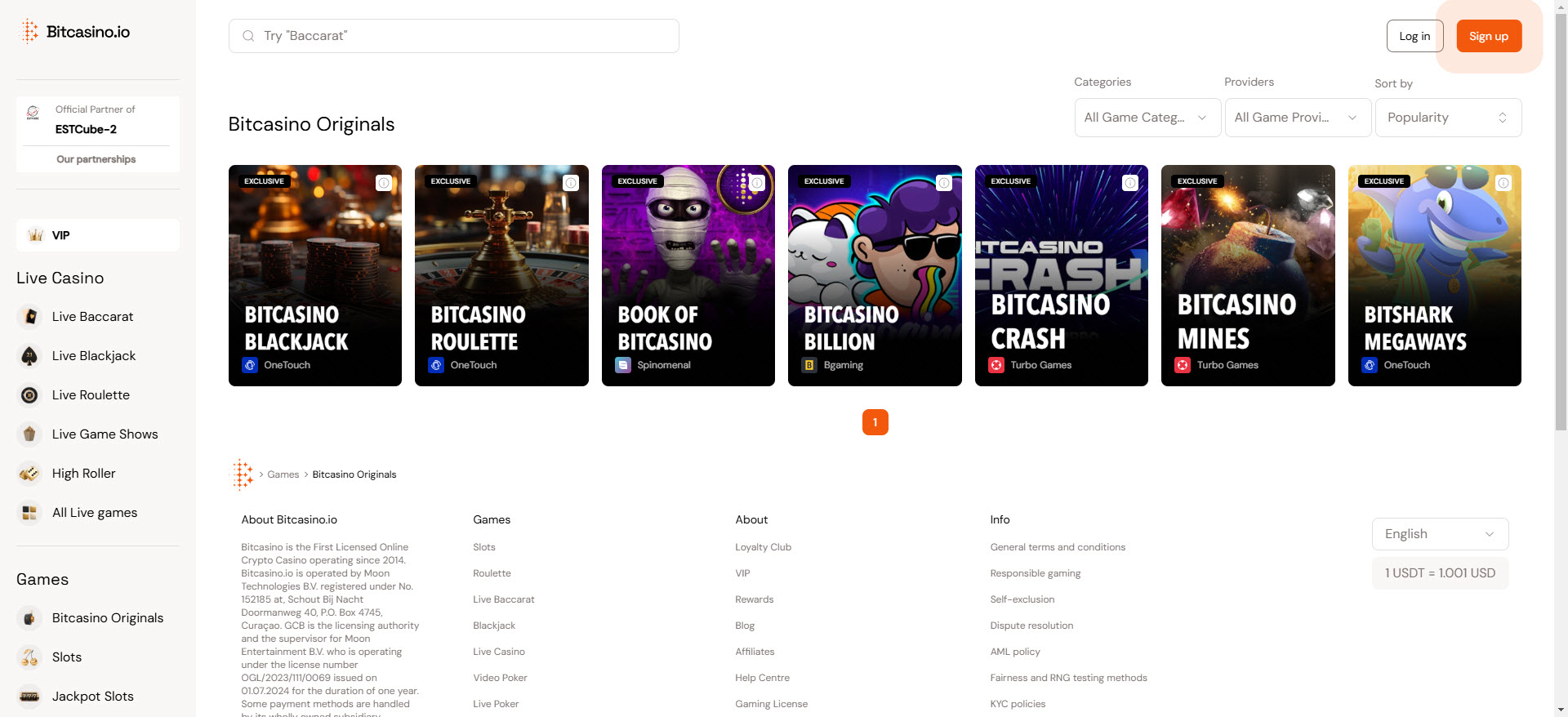Open the Bitcasino Mines game thumbnail
The width and height of the screenshot is (1568, 717).
(1248, 276)
